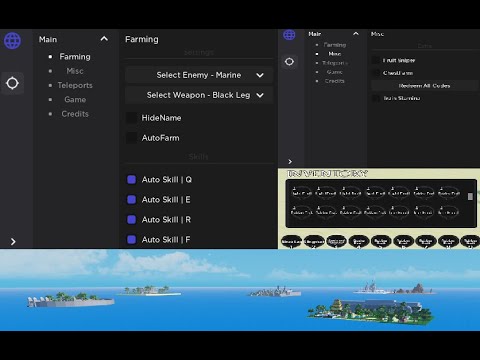Enable the Inf Stamina checkbox
Image resolution: width=480 pixels, height=360 pixels.
coord(376,98)
